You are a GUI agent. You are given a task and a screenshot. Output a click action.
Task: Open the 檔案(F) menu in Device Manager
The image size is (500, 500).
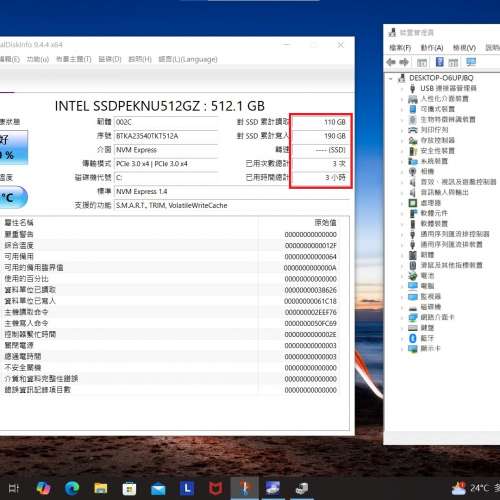[400, 48]
